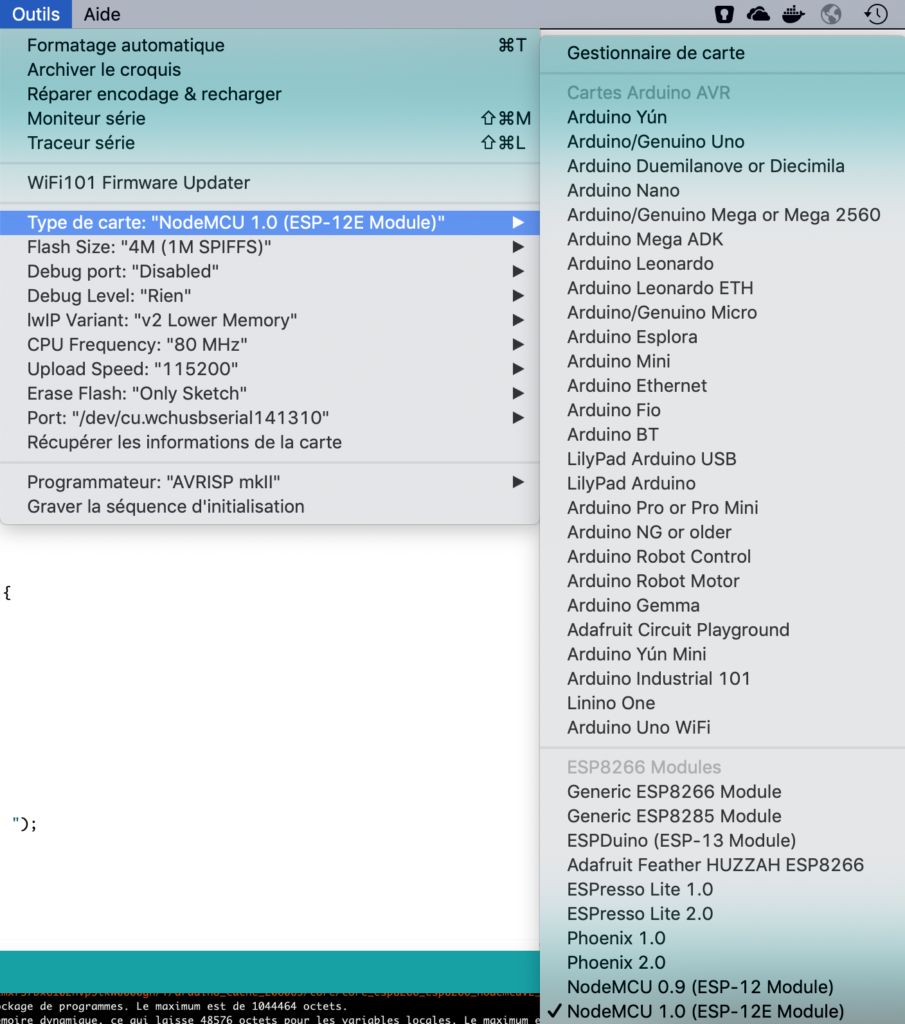This screenshot has width=905, height=1024.
Task: Choose Arduino Industrial 101
Action: click(722, 679)
